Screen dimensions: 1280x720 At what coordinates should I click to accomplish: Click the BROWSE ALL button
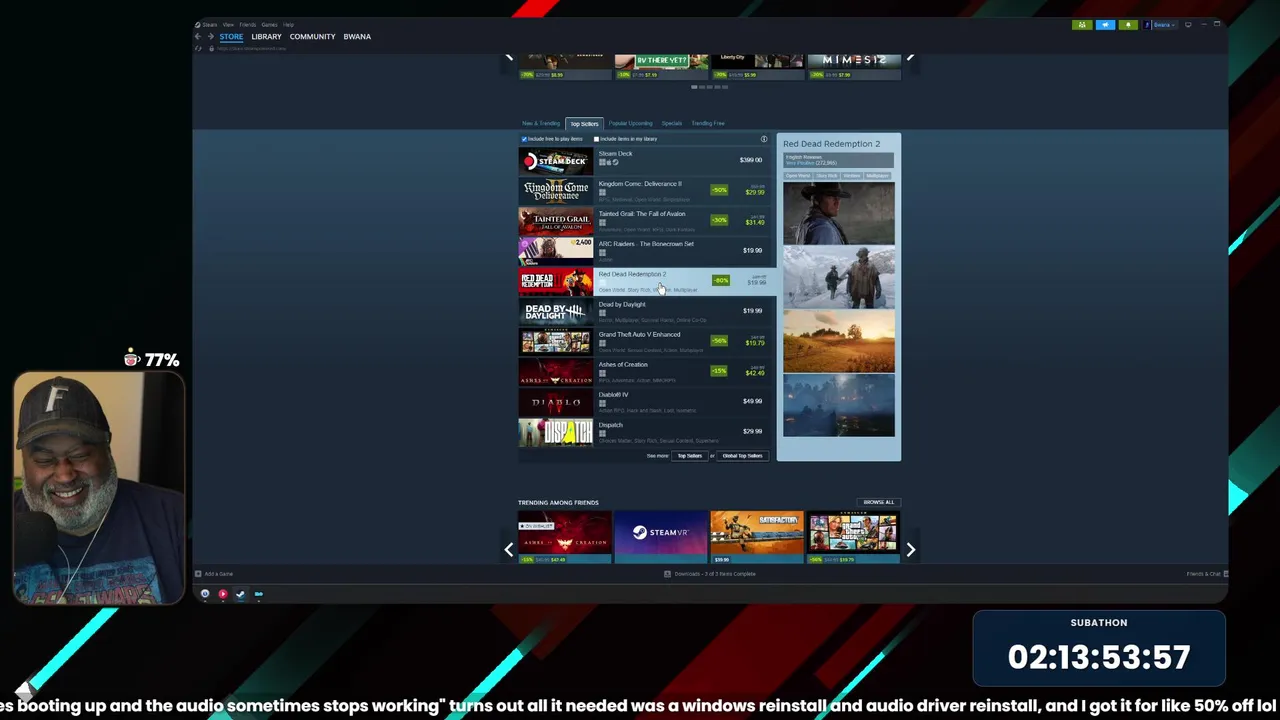tap(878, 502)
